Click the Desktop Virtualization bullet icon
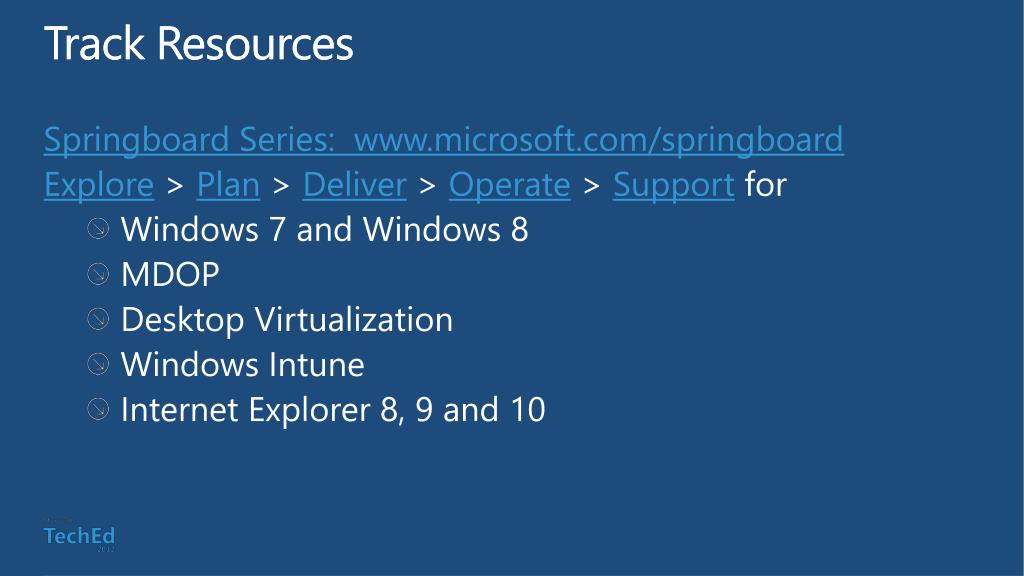 click(x=98, y=319)
